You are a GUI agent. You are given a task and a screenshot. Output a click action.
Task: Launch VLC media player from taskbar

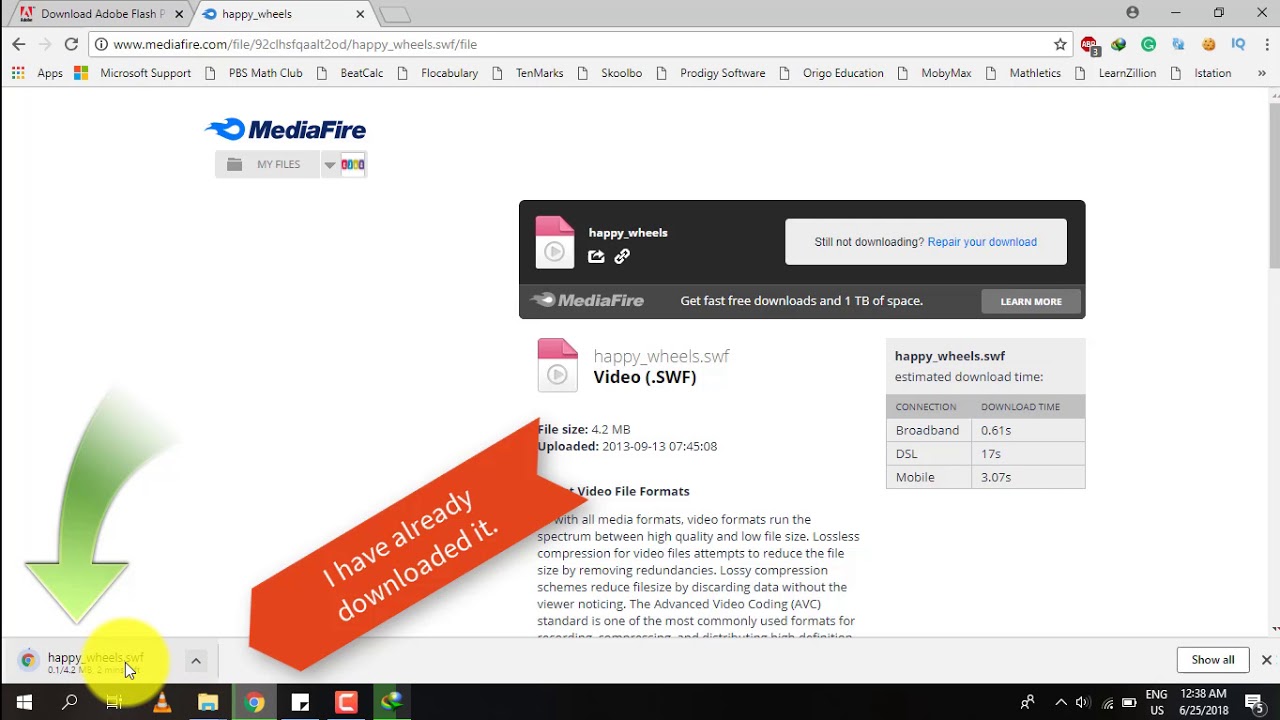(162, 702)
